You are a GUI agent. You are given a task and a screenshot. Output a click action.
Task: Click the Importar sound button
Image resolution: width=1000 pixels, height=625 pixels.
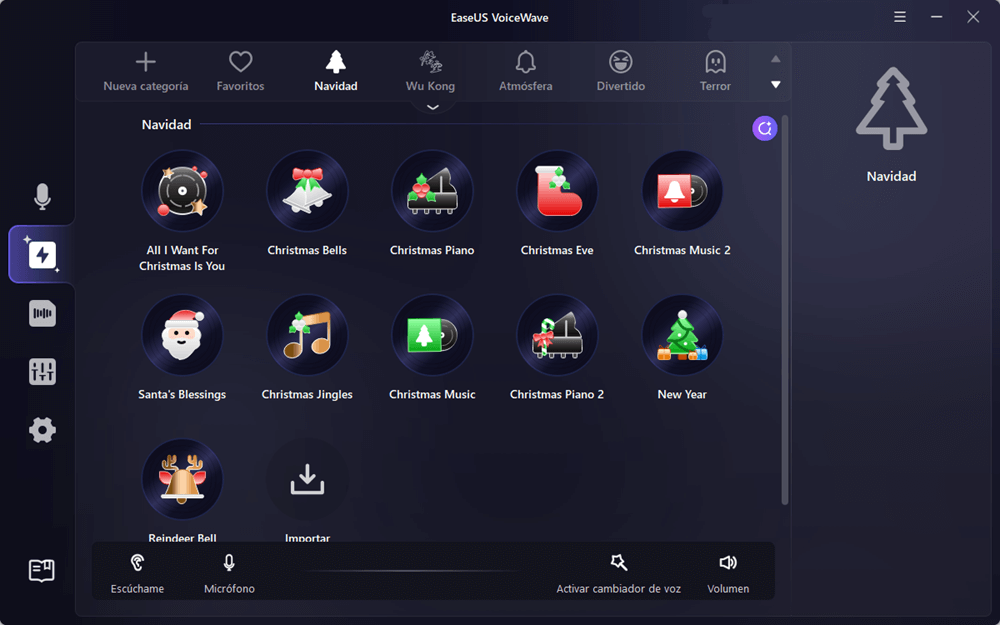point(307,482)
